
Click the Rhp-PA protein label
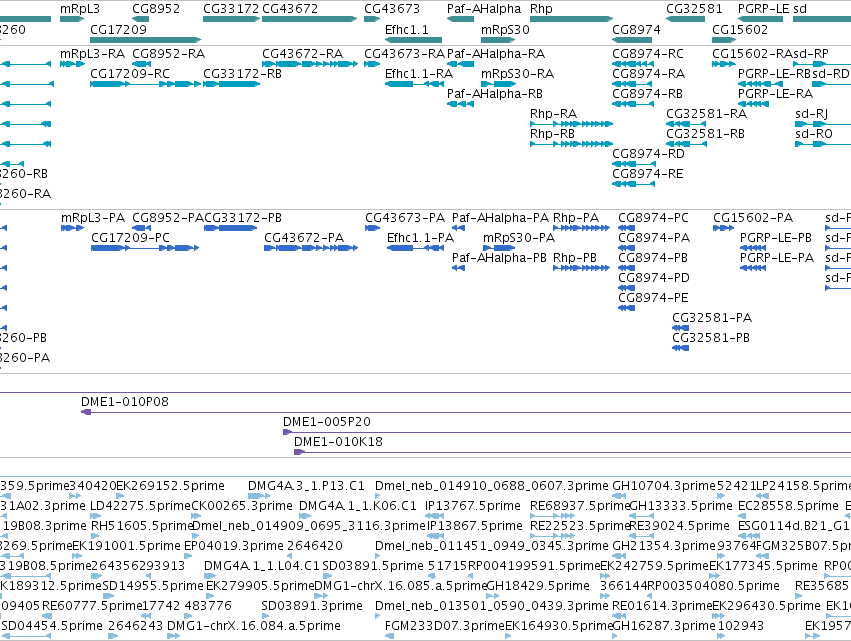576,218
